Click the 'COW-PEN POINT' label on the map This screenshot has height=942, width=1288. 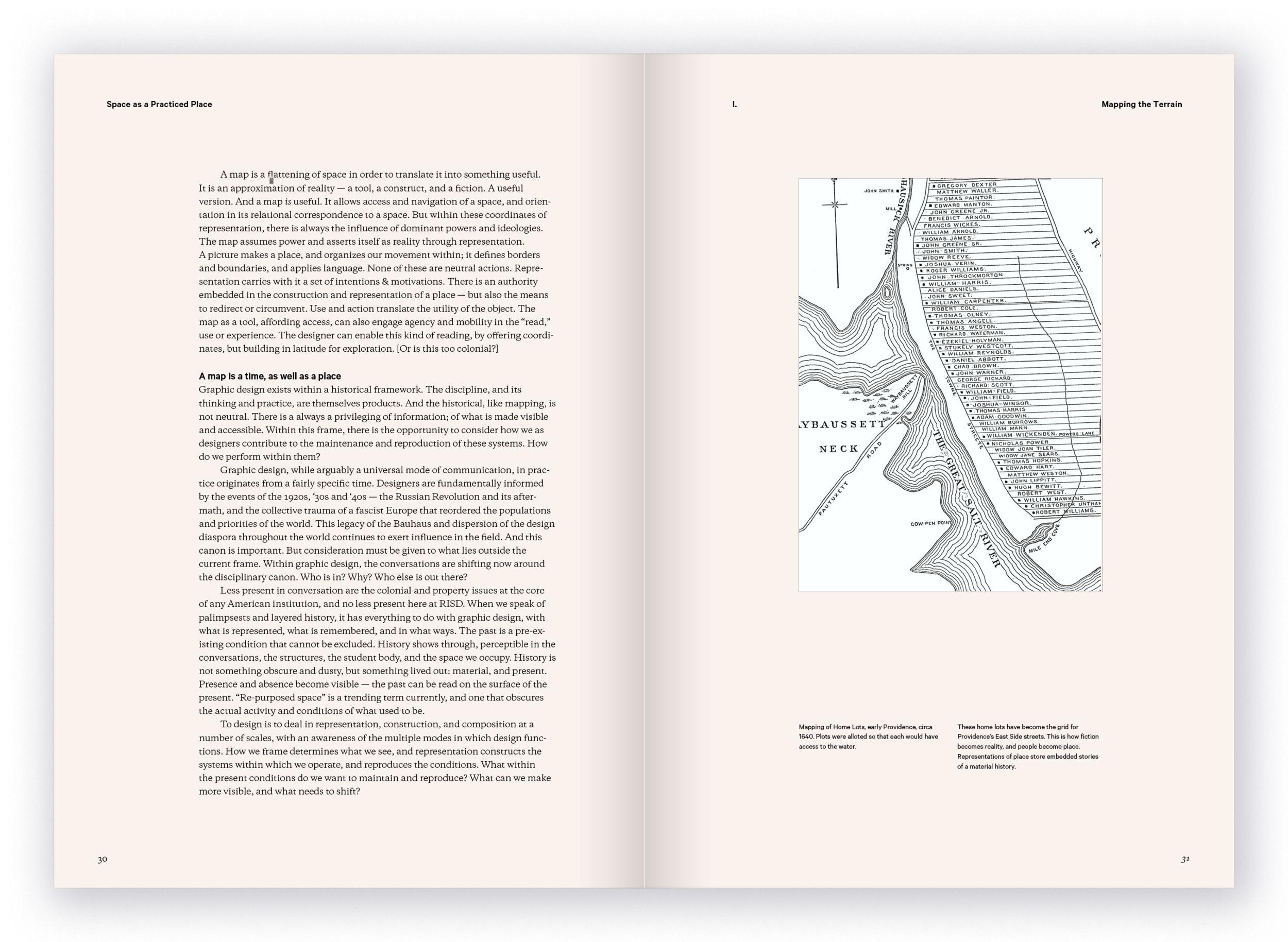point(931,523)
